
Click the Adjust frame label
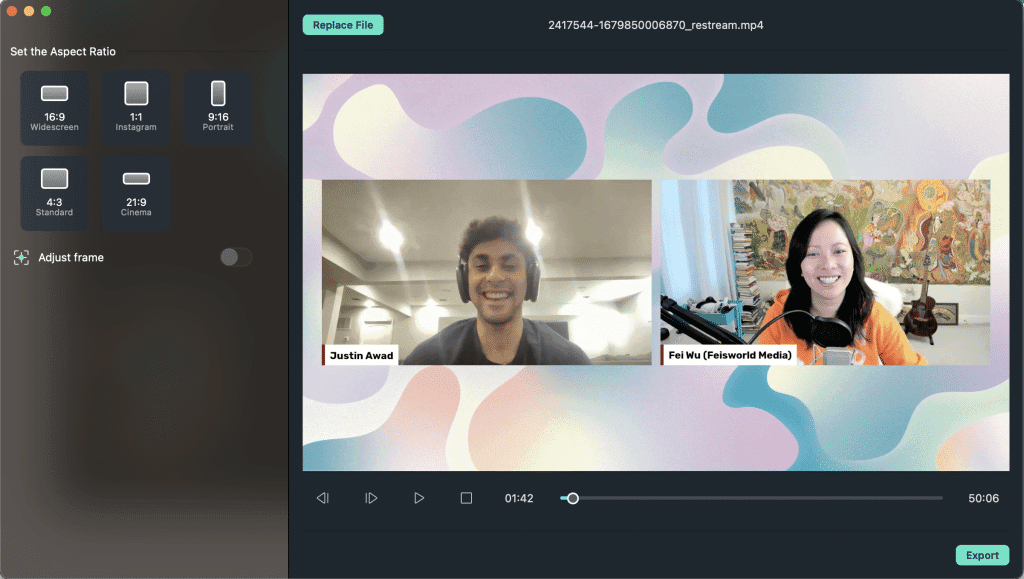pyautogui.click(x=71, y=257)
